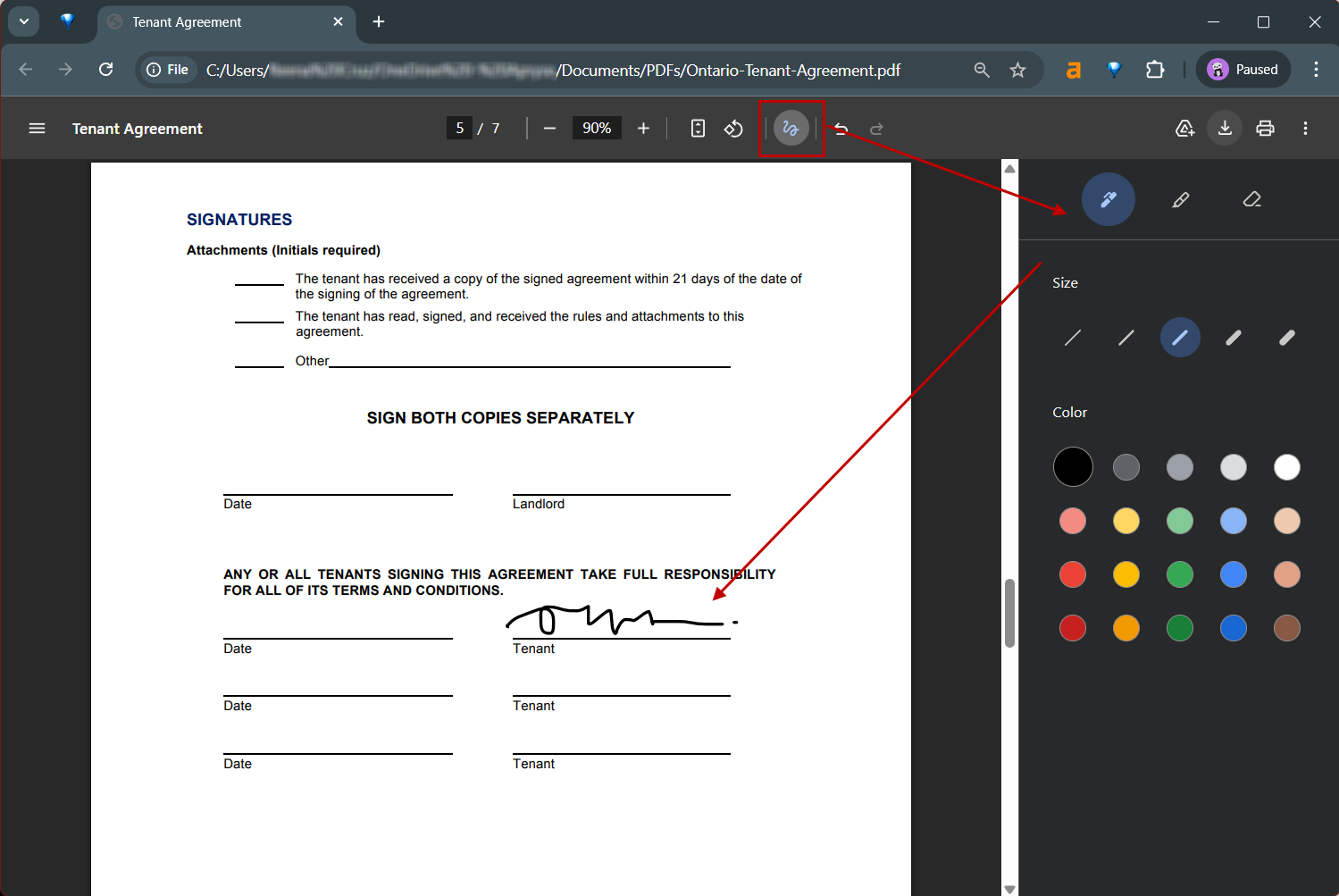Image resolution: width=1339 pixels, height=896 pixels.
Task: Open the PDF sidebar hamburger menu
Action: 37,128
